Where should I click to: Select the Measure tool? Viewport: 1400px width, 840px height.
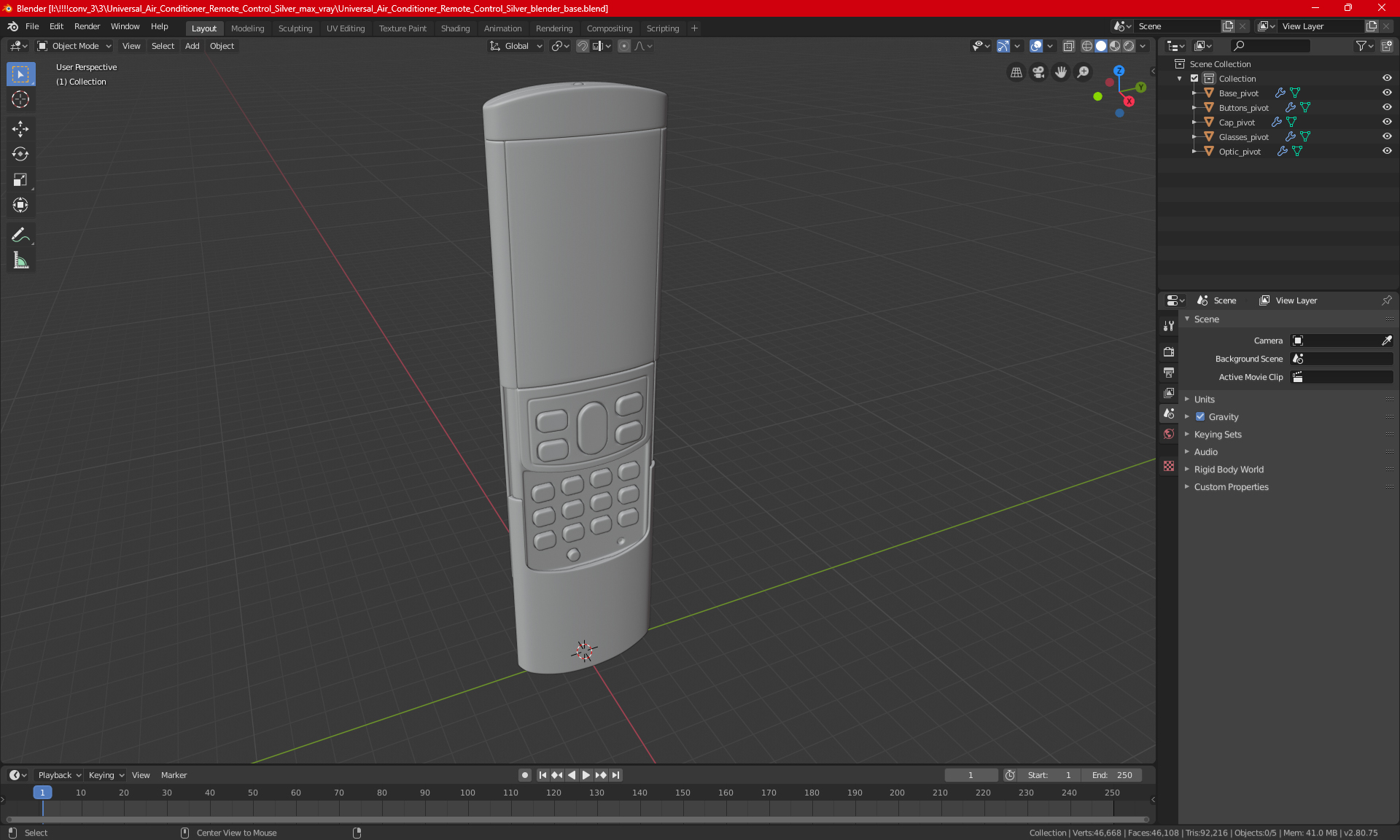[x=20, y=260]
